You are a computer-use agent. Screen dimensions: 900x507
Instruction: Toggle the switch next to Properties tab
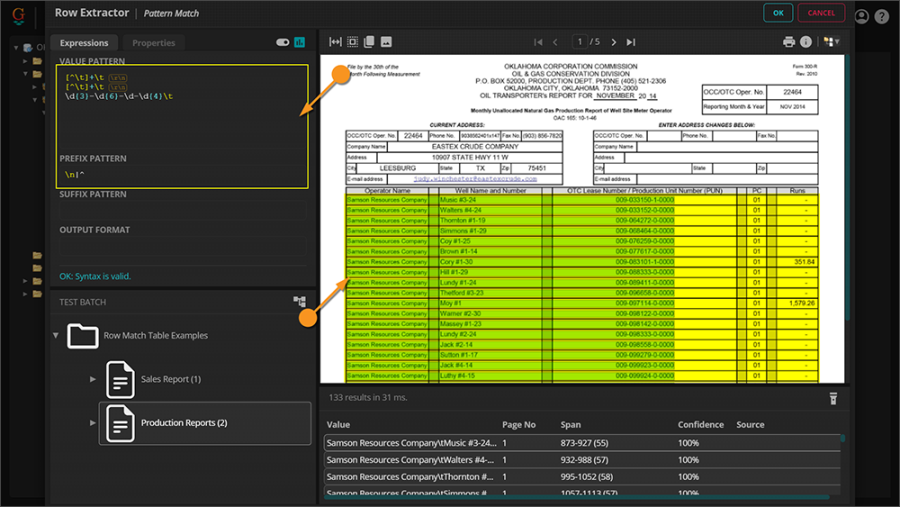pos(282,43)
